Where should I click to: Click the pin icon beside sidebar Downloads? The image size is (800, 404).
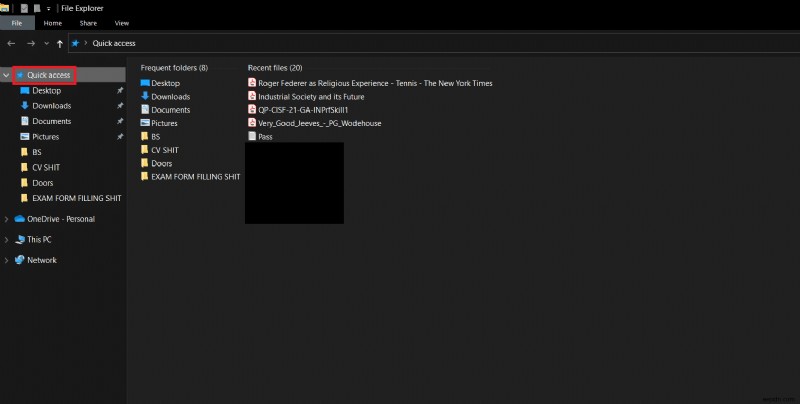coord(120,106)
